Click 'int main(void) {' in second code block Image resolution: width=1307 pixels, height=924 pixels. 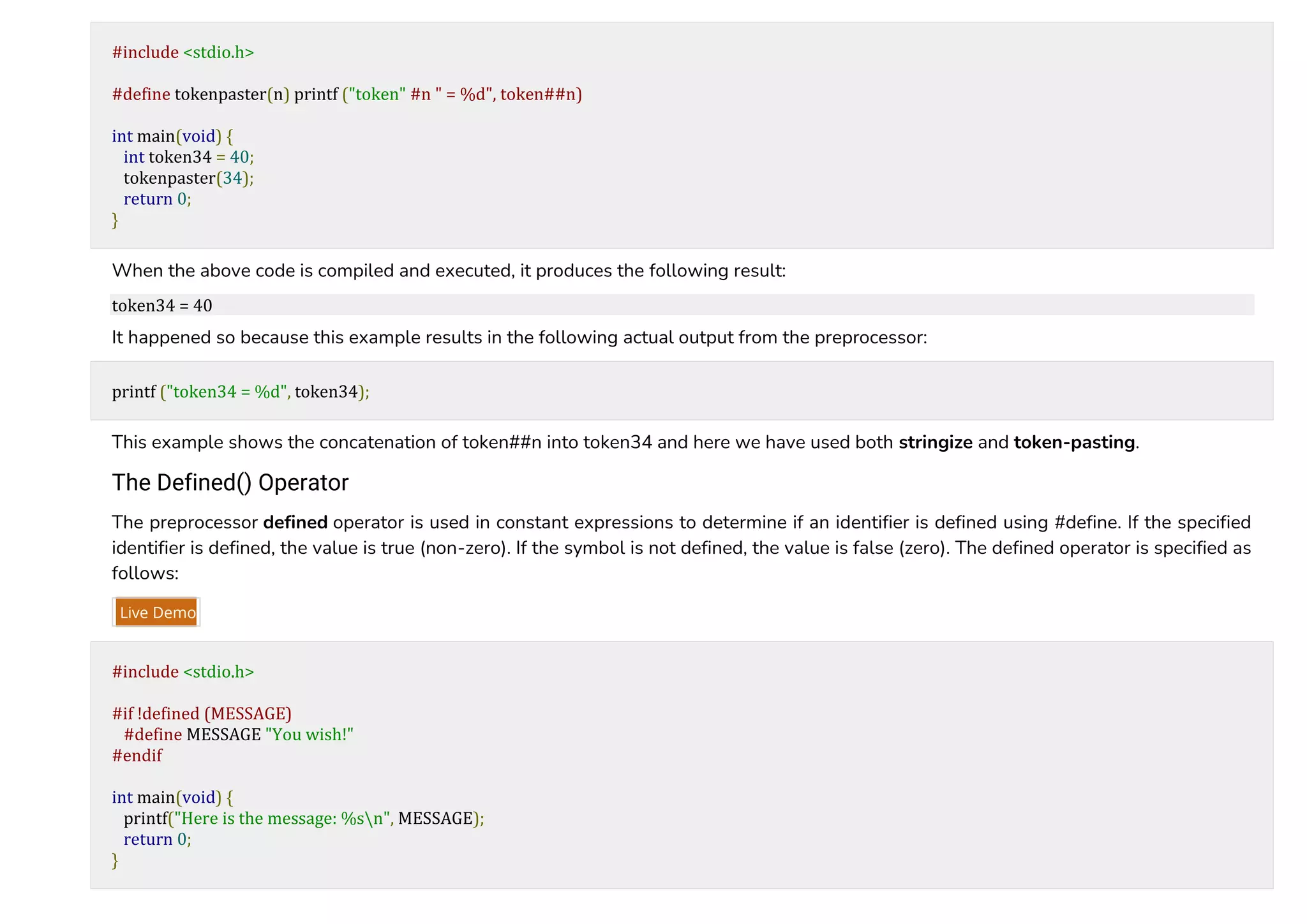tap(172, 798)
